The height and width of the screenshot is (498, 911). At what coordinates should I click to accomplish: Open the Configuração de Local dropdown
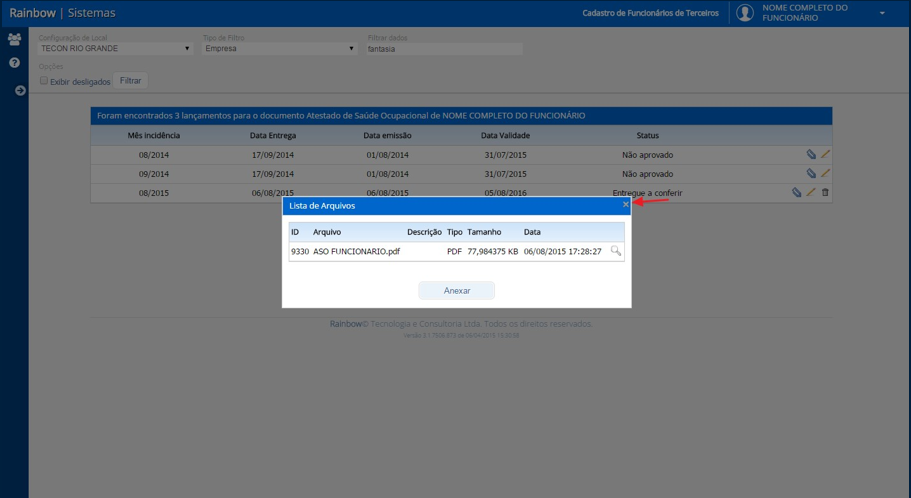click(115, 49)
